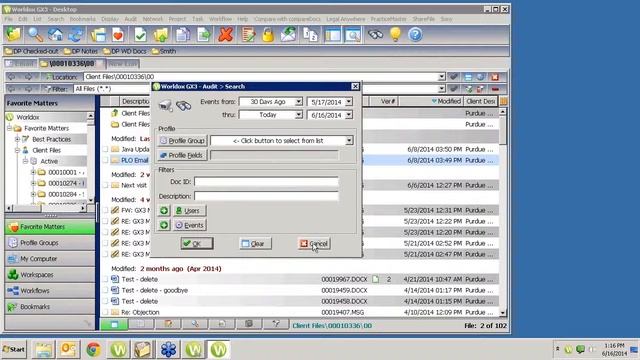The image size is (640, 360).
Task: Click the envelope email toolbar icon
Action: pos(288,35)
